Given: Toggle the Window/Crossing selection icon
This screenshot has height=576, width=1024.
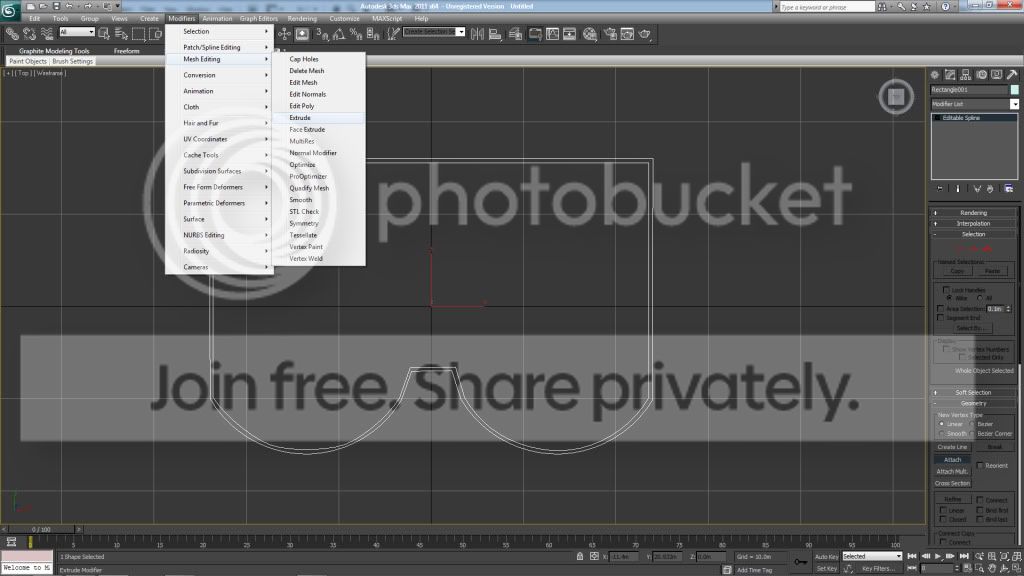Looking at the screenshot, I should click(x=155, y=33).
